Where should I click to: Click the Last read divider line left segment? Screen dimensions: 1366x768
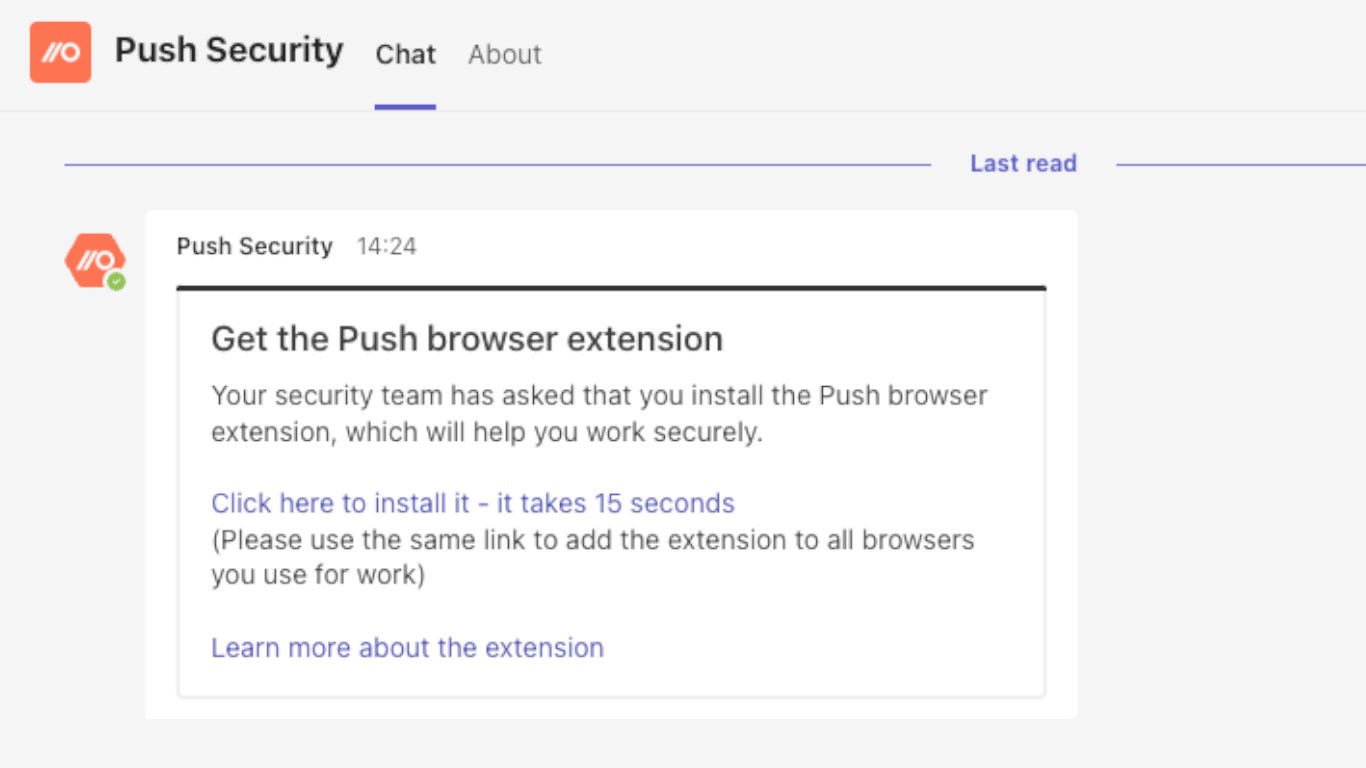pos(497,164)
